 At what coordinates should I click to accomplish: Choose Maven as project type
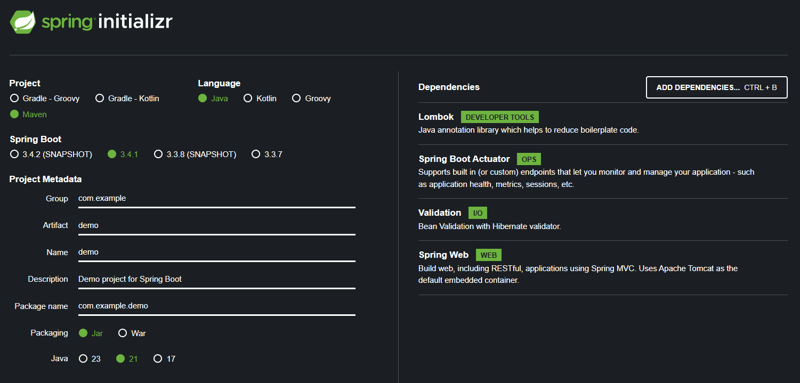(29, 114)
